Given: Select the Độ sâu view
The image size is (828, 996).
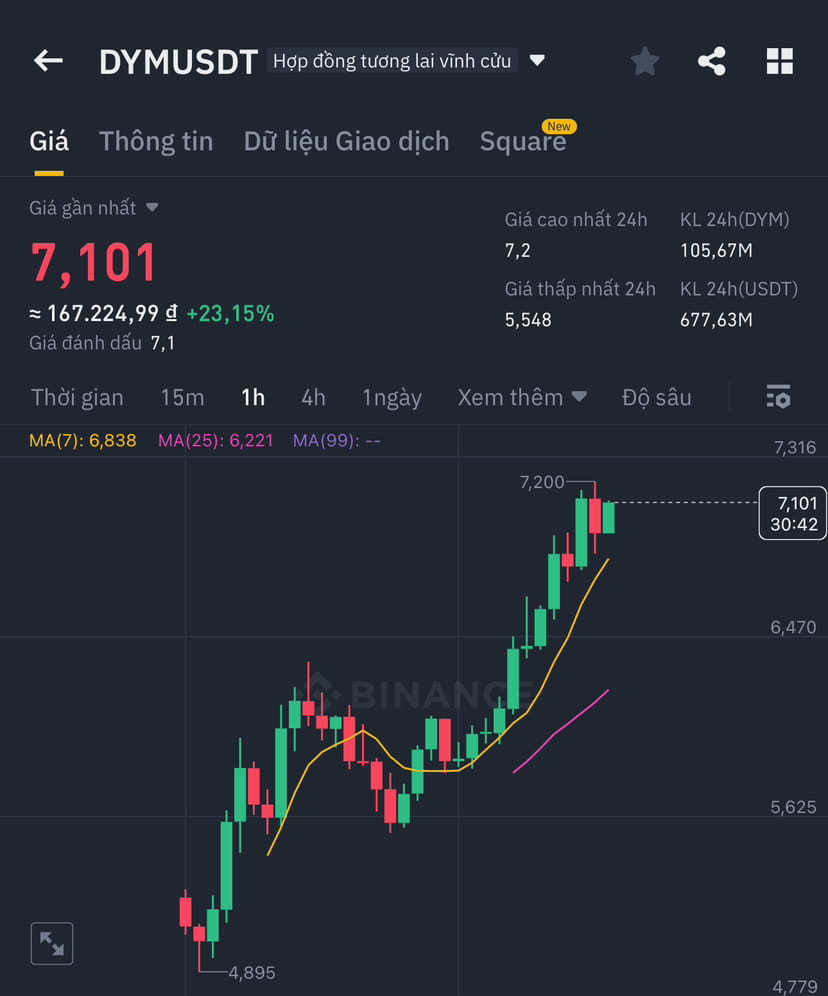Looking at the screenshot, I should (x=656, y=397).
